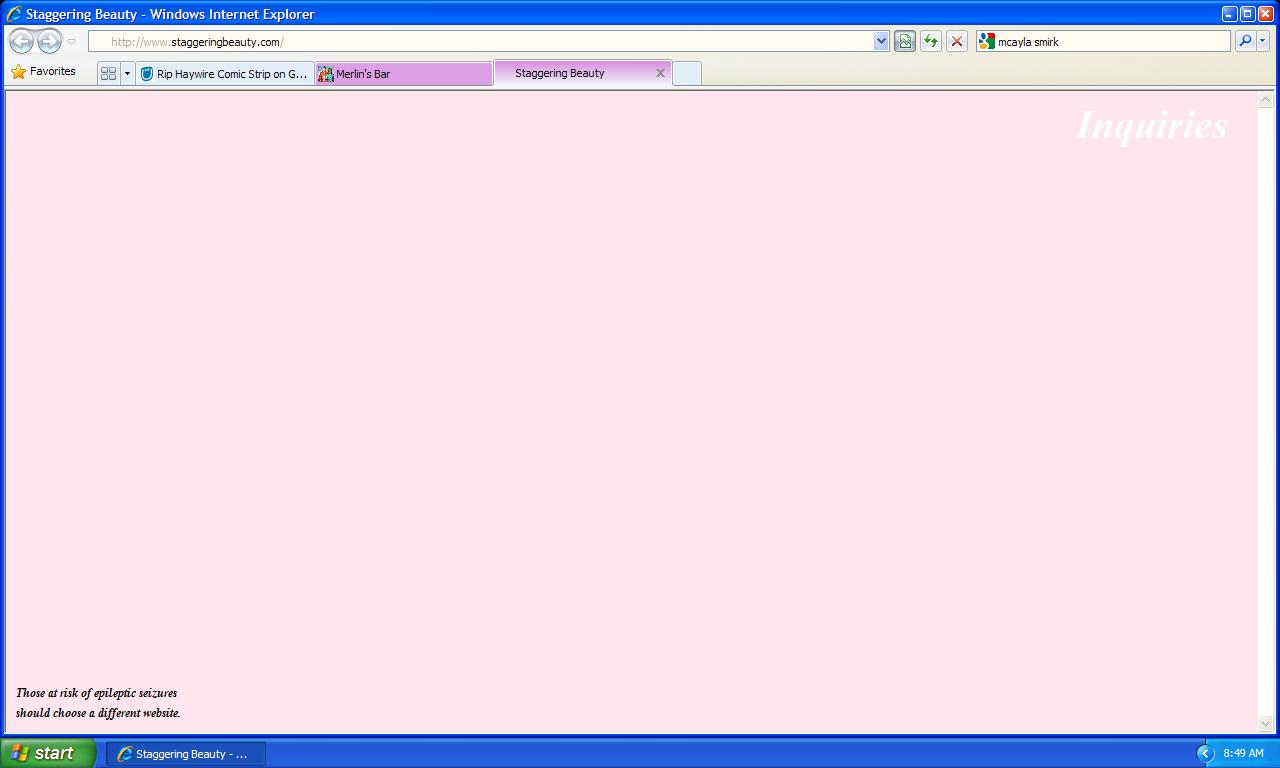Switch to the Rip Haywire Comic Strip tab
Viewport: 1280px width, 768px height.
click(x=225, y=73)
